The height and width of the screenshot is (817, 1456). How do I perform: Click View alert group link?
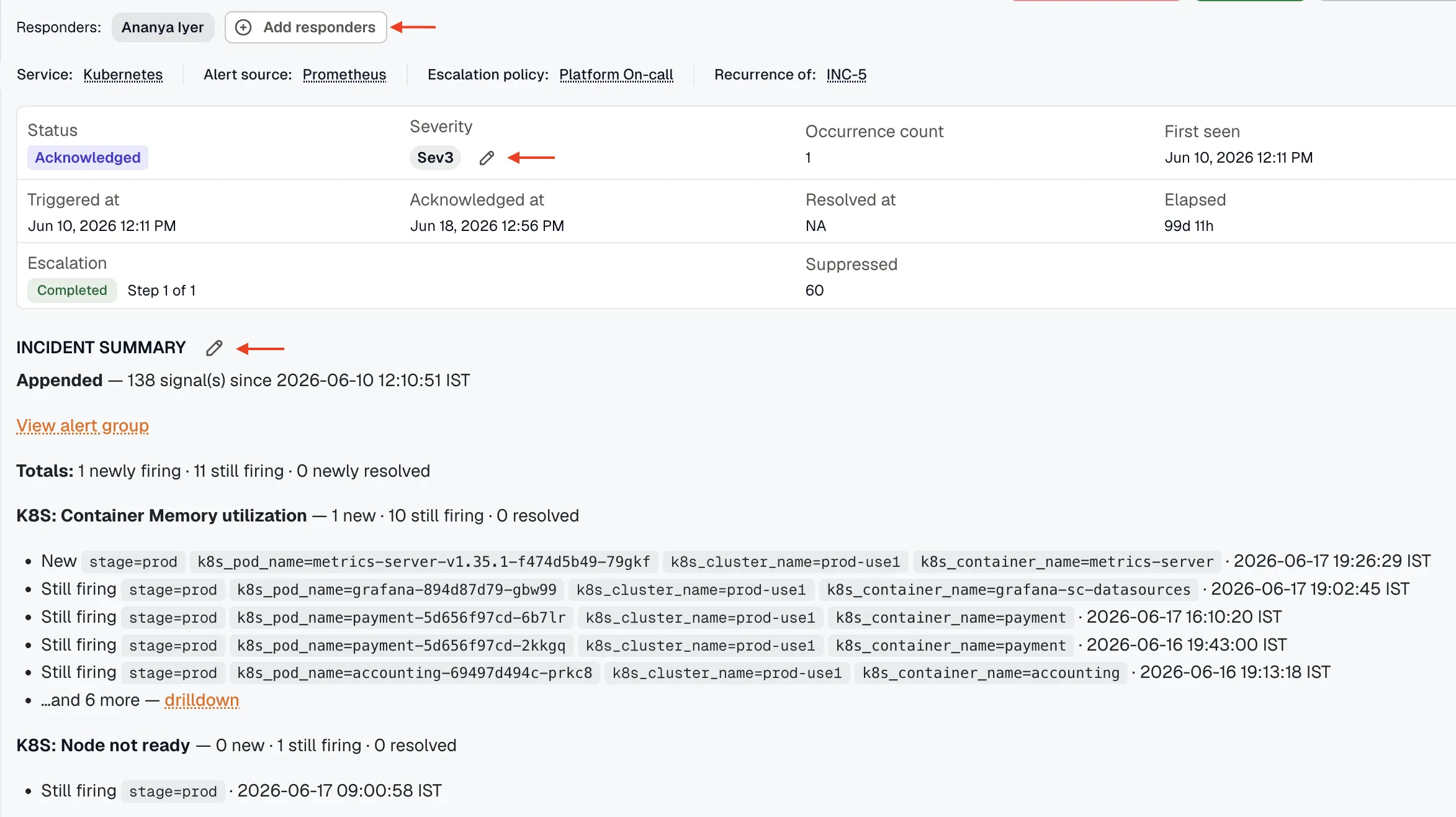pyautogui.click(x=83, y=426)
